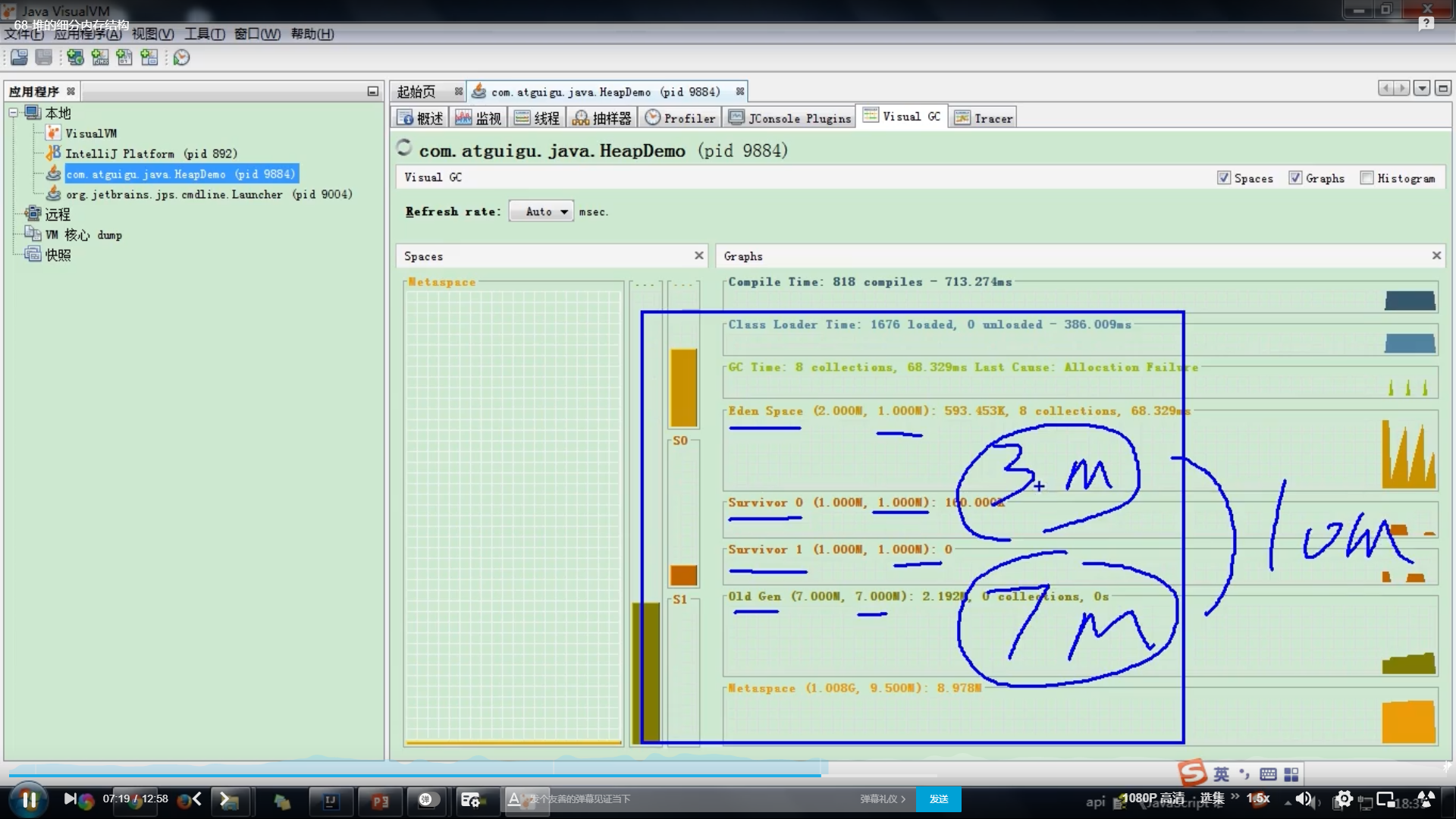
Task: Open the 线程 threads subtab
Action: coord(537,118)
